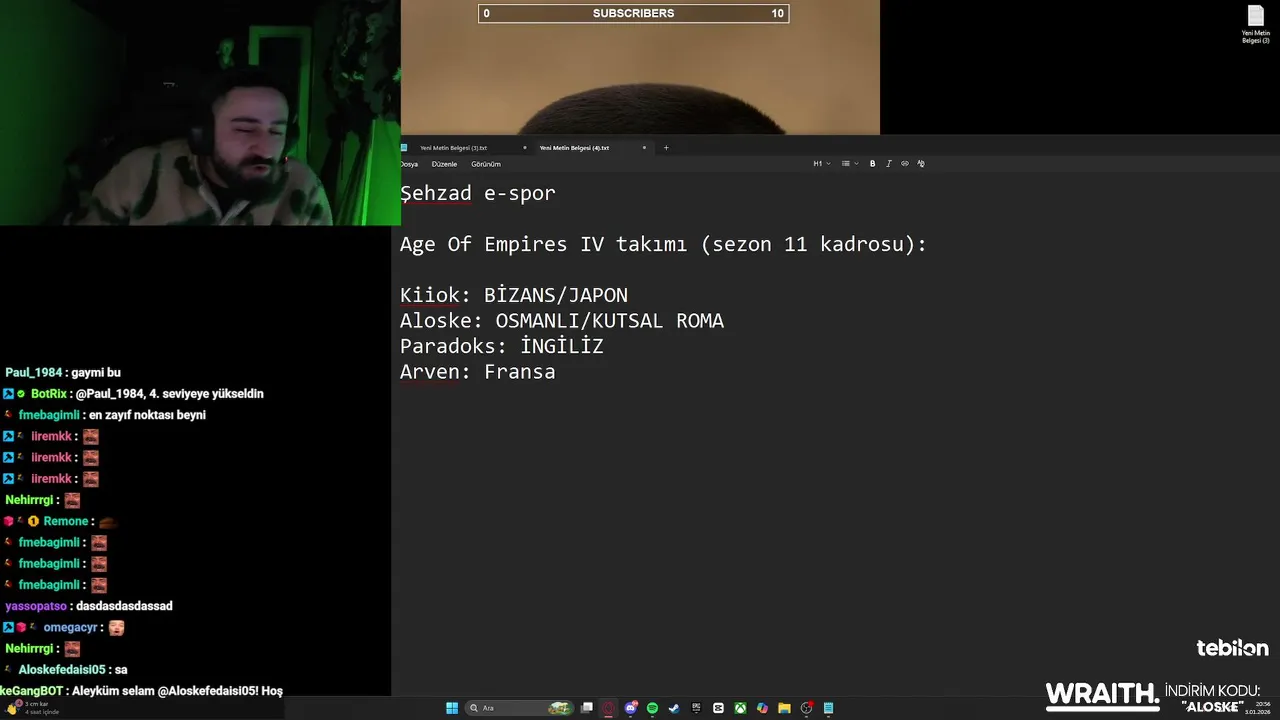Open File Explorer from the taskbar
This screenshot has width=1280, height=720.
click(784, 708)
